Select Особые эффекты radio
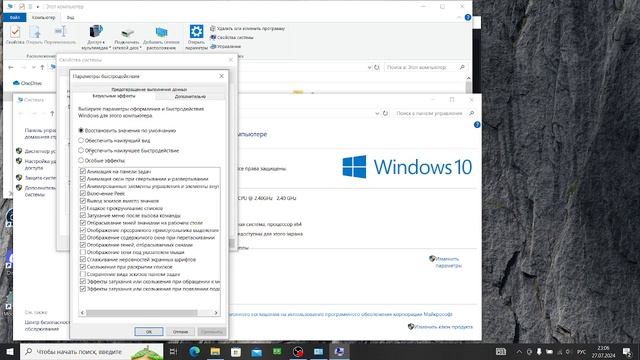Screen dimensions: 640x360 pos(81,160)
